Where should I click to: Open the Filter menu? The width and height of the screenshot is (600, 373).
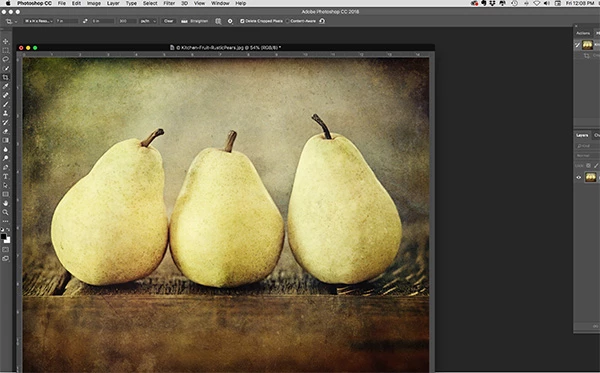[169, 3]
